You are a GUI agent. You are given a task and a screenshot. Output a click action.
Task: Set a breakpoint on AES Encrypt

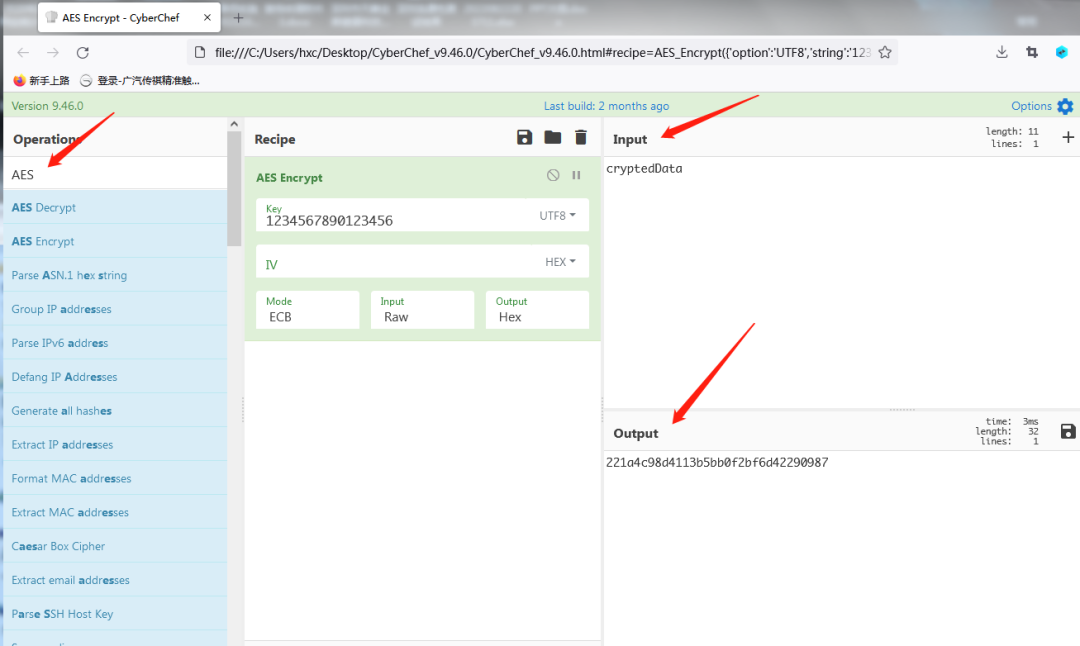(576, 175)
